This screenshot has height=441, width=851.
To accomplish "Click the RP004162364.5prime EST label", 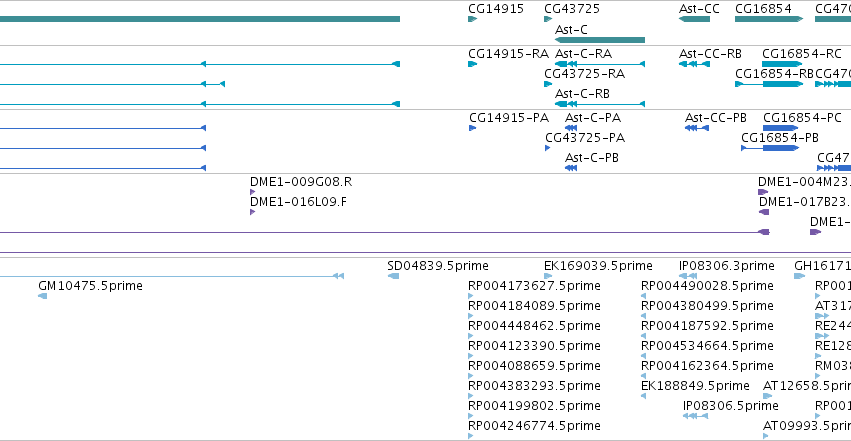I will coord(707,366).
